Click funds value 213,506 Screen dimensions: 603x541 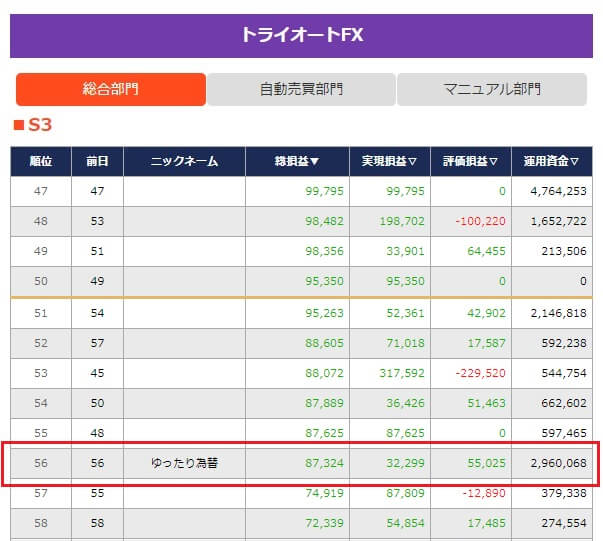click(564, 251)
